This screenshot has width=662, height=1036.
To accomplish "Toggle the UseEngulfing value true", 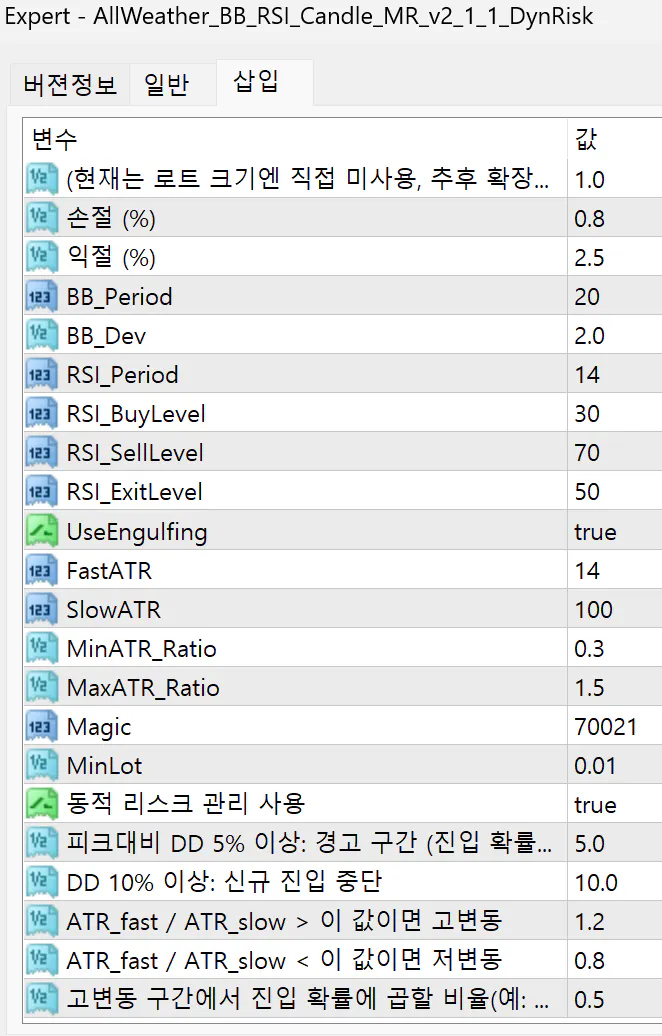I will (x=595, y=531).
